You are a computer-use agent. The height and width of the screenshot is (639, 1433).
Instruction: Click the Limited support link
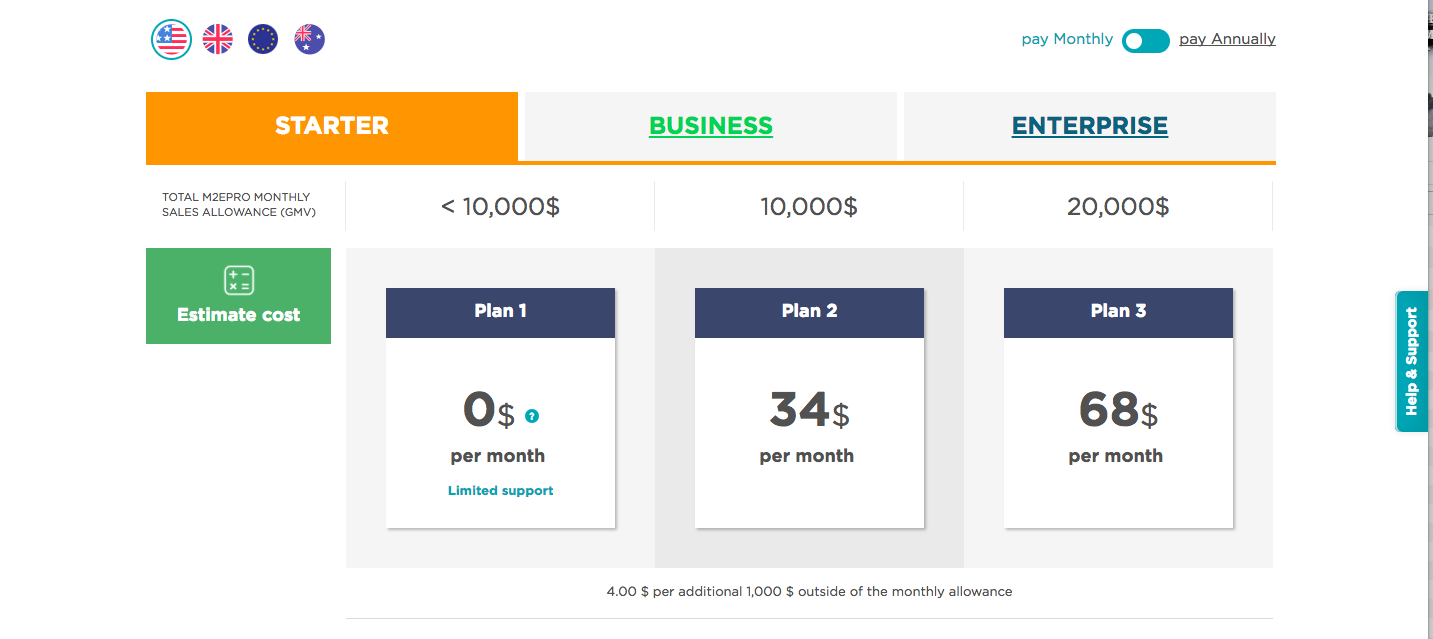[x=500, y=491]
